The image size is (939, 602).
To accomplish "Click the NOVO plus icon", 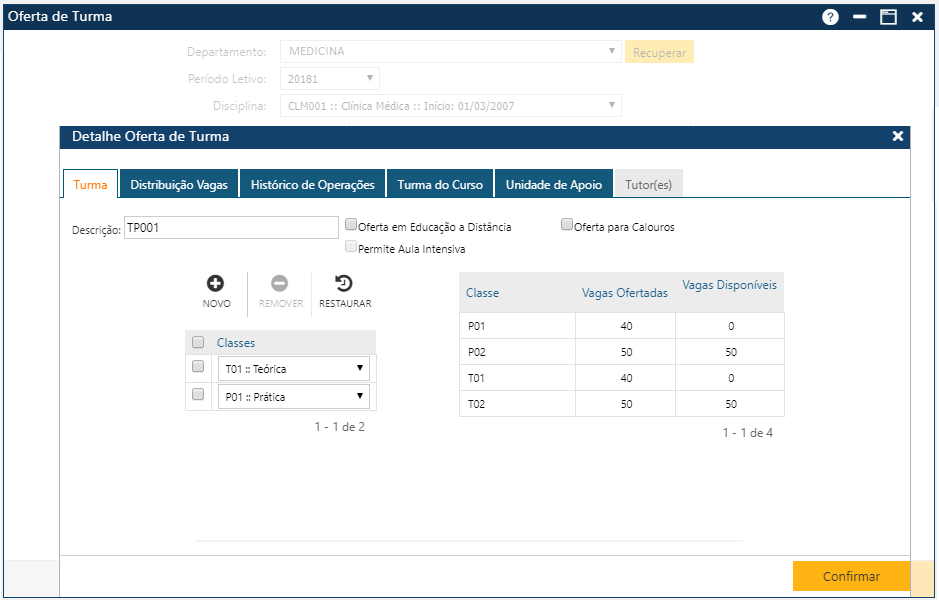I will click(216, 284).
